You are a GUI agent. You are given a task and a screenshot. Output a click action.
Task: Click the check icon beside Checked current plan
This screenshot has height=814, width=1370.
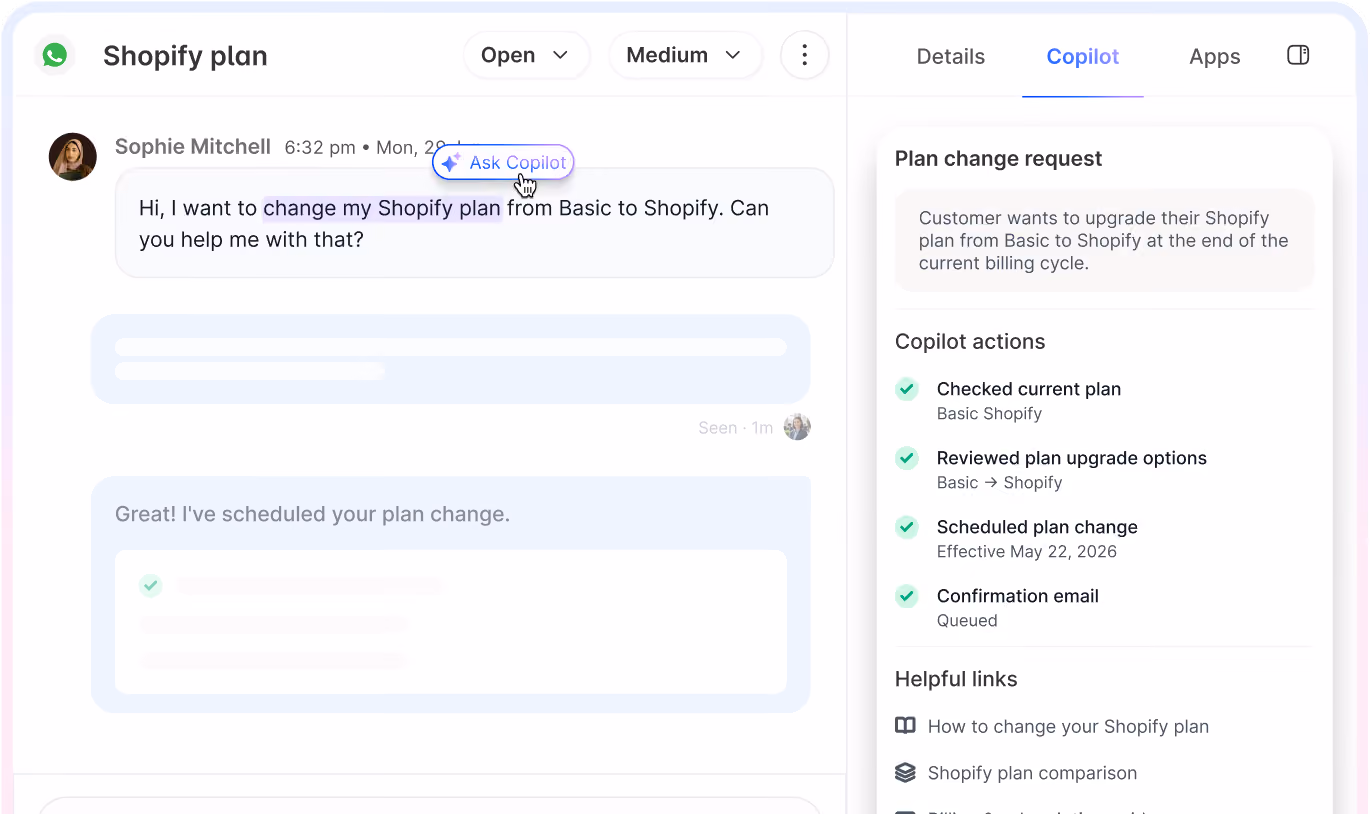[x=907, y=389]
